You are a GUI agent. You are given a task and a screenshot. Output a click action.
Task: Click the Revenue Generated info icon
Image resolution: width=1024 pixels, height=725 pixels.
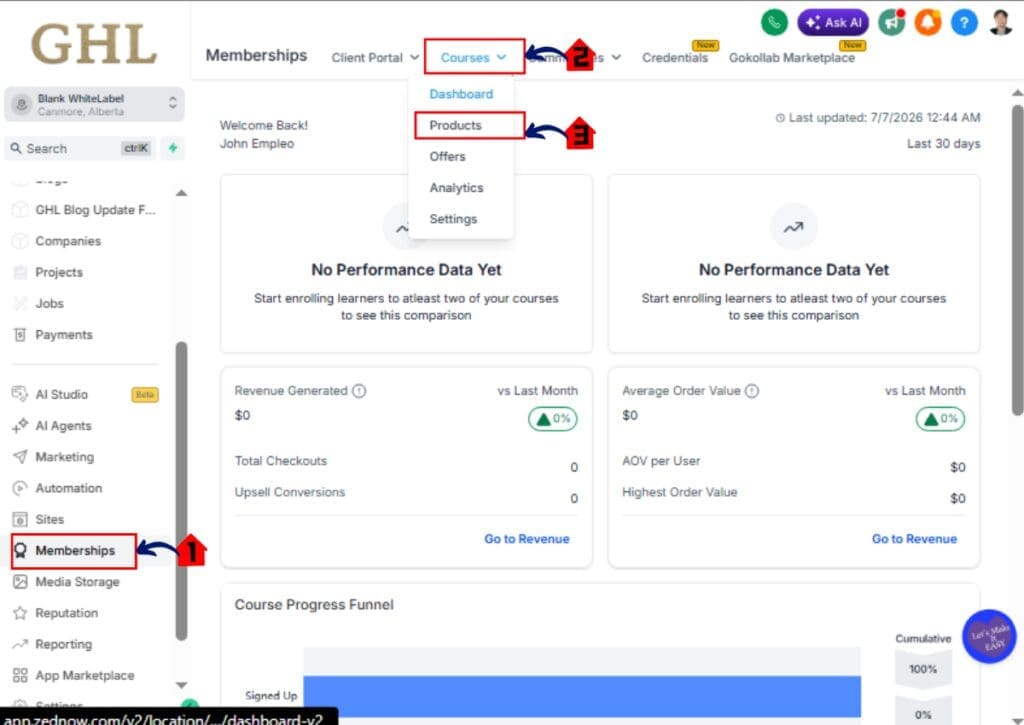[x=359, y=391]
